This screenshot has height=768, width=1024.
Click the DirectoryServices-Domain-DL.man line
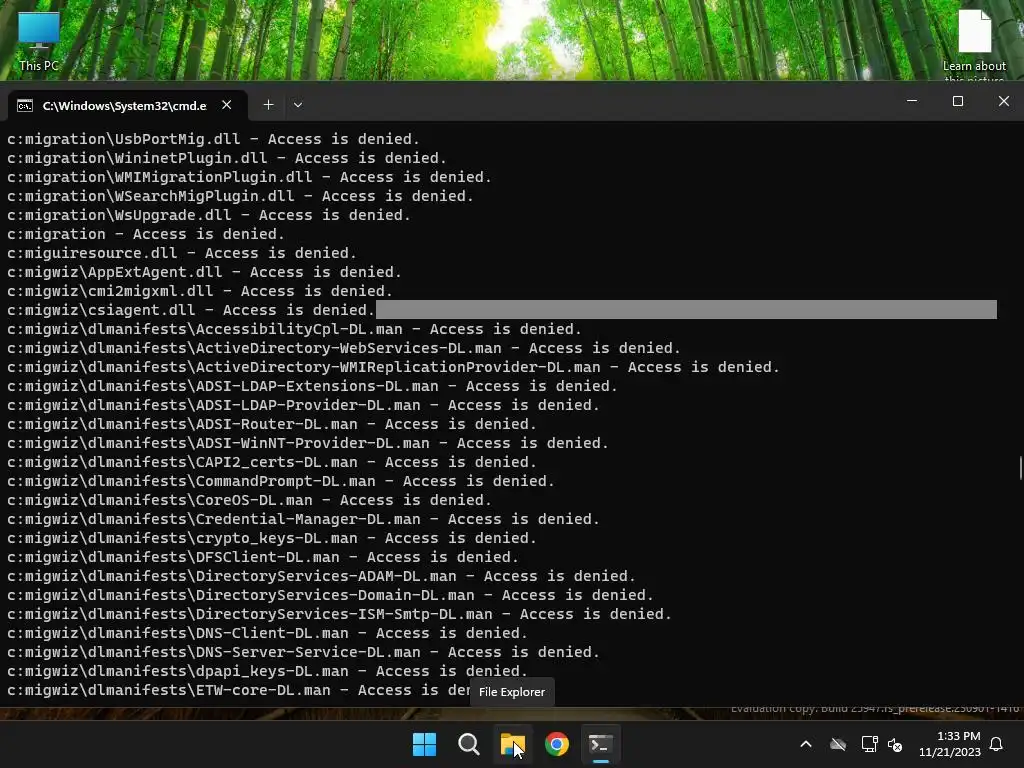(x=330, y=595)
